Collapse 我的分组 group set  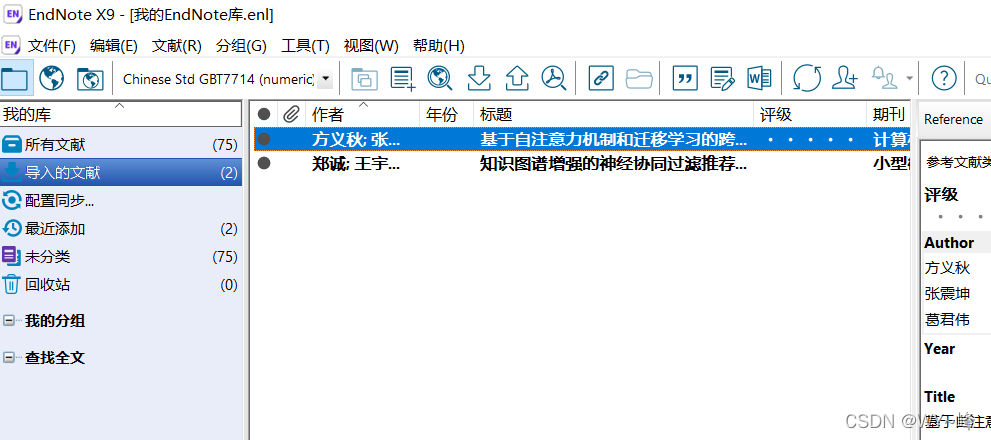[9, 321]
